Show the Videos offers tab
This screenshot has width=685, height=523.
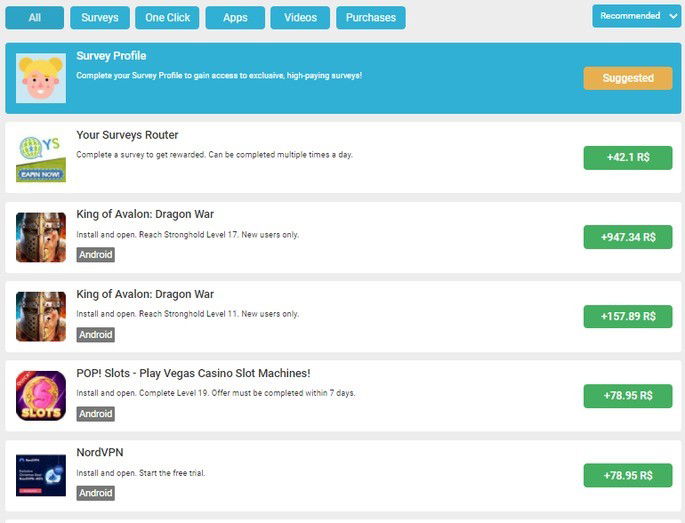[300, 18]
